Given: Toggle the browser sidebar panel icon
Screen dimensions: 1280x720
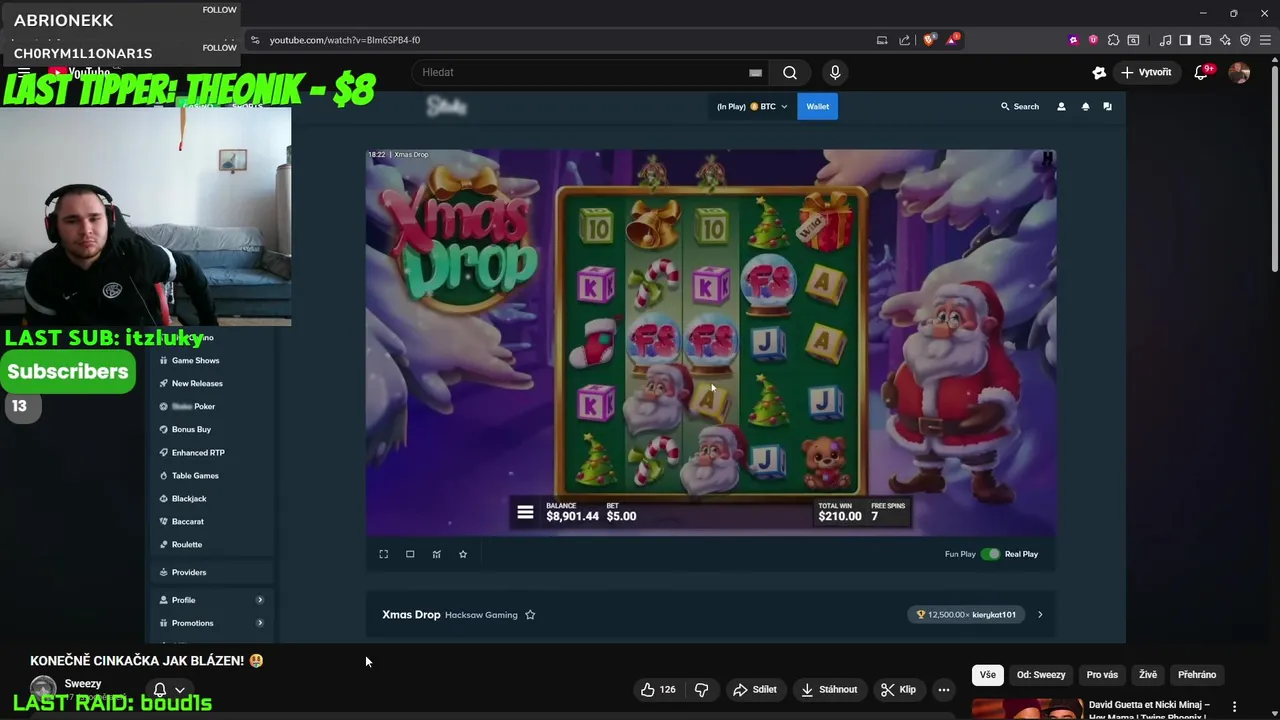Looking at the screenshot, I should pyautogui.click(x=1185, y=40).
